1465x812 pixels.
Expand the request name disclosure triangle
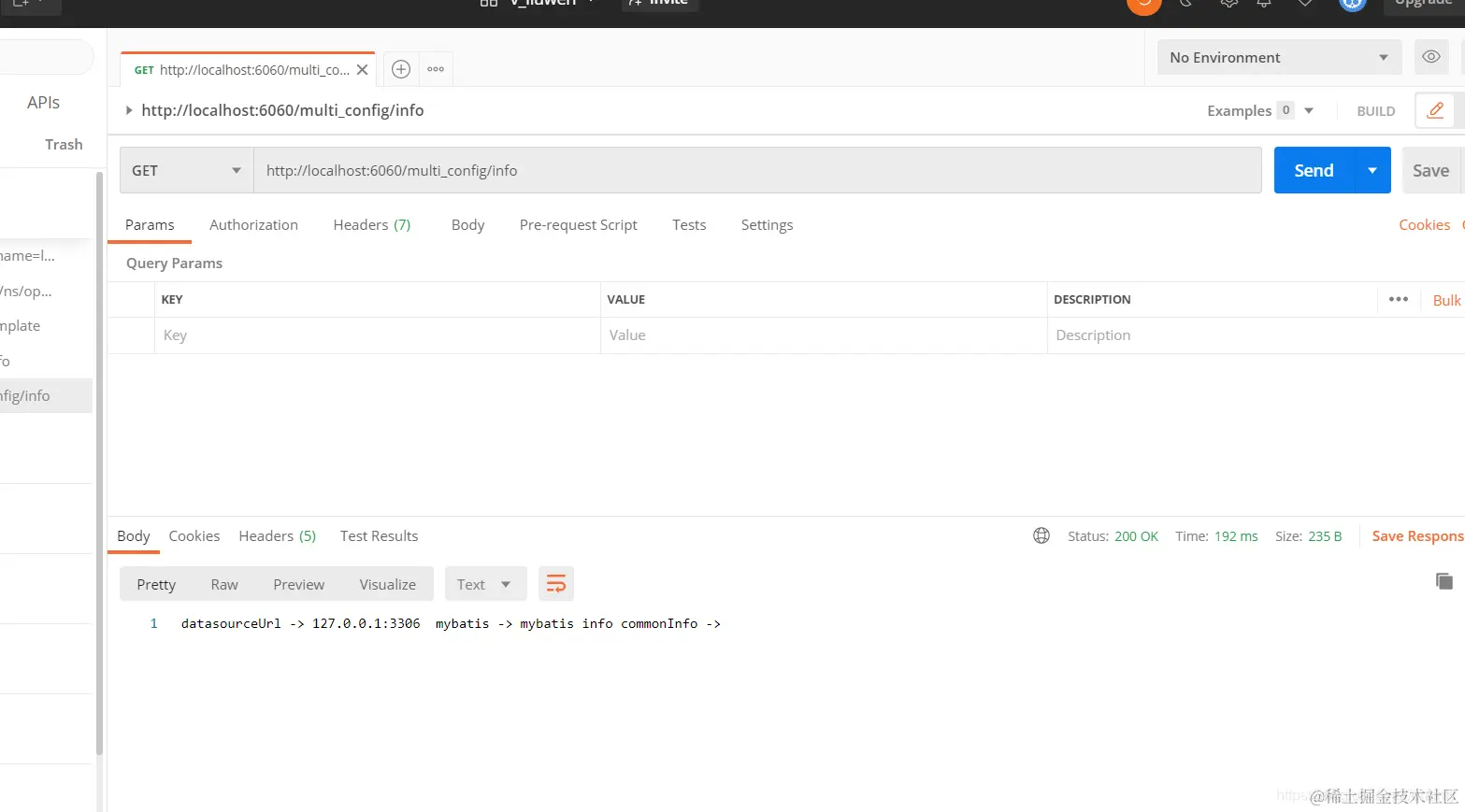tap(129, 110)
